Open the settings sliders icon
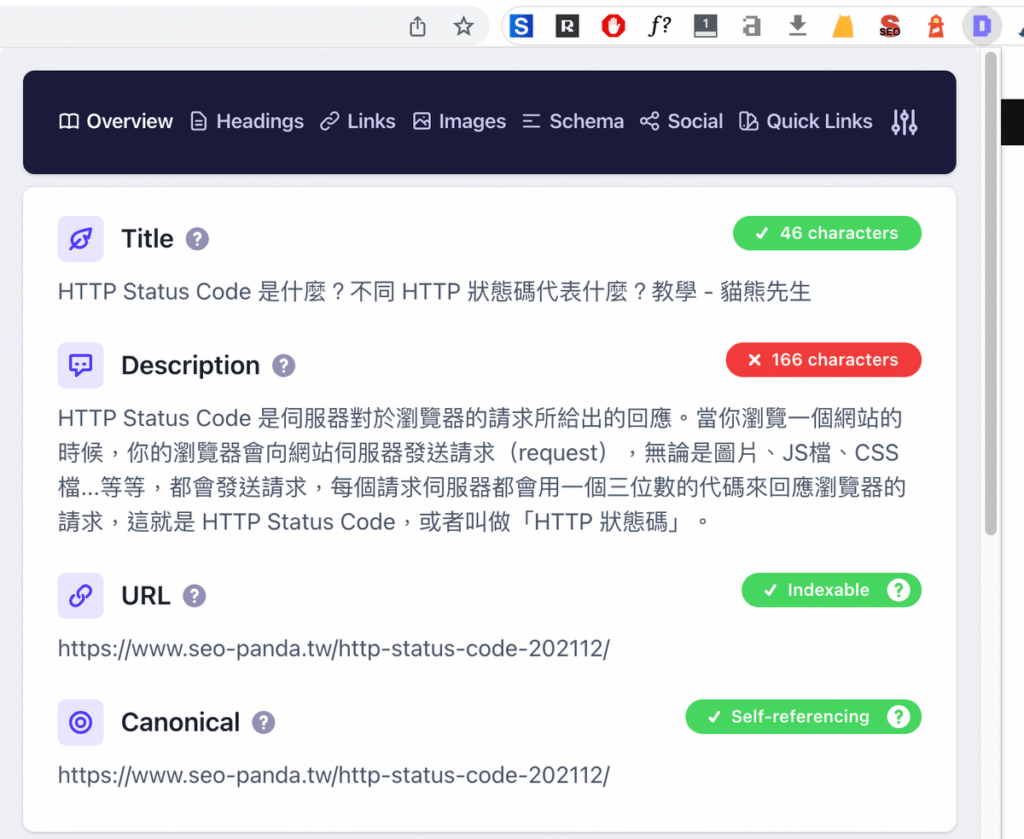The image size is (1024, 839). pyautogui.click(x=904, y=121)
